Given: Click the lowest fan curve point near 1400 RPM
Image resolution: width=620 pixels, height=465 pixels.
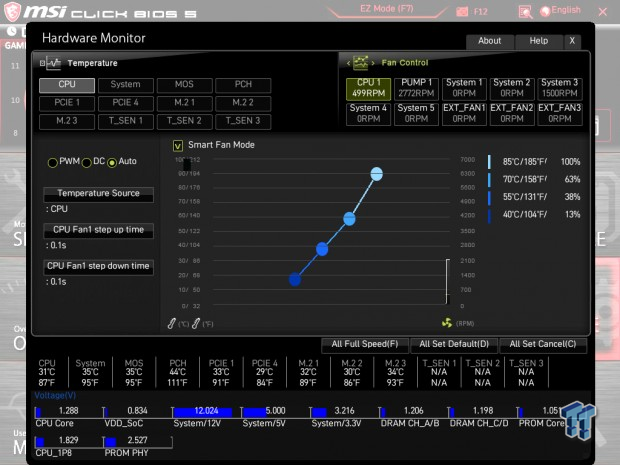Looking at the screenshot, I should point(295,280).
